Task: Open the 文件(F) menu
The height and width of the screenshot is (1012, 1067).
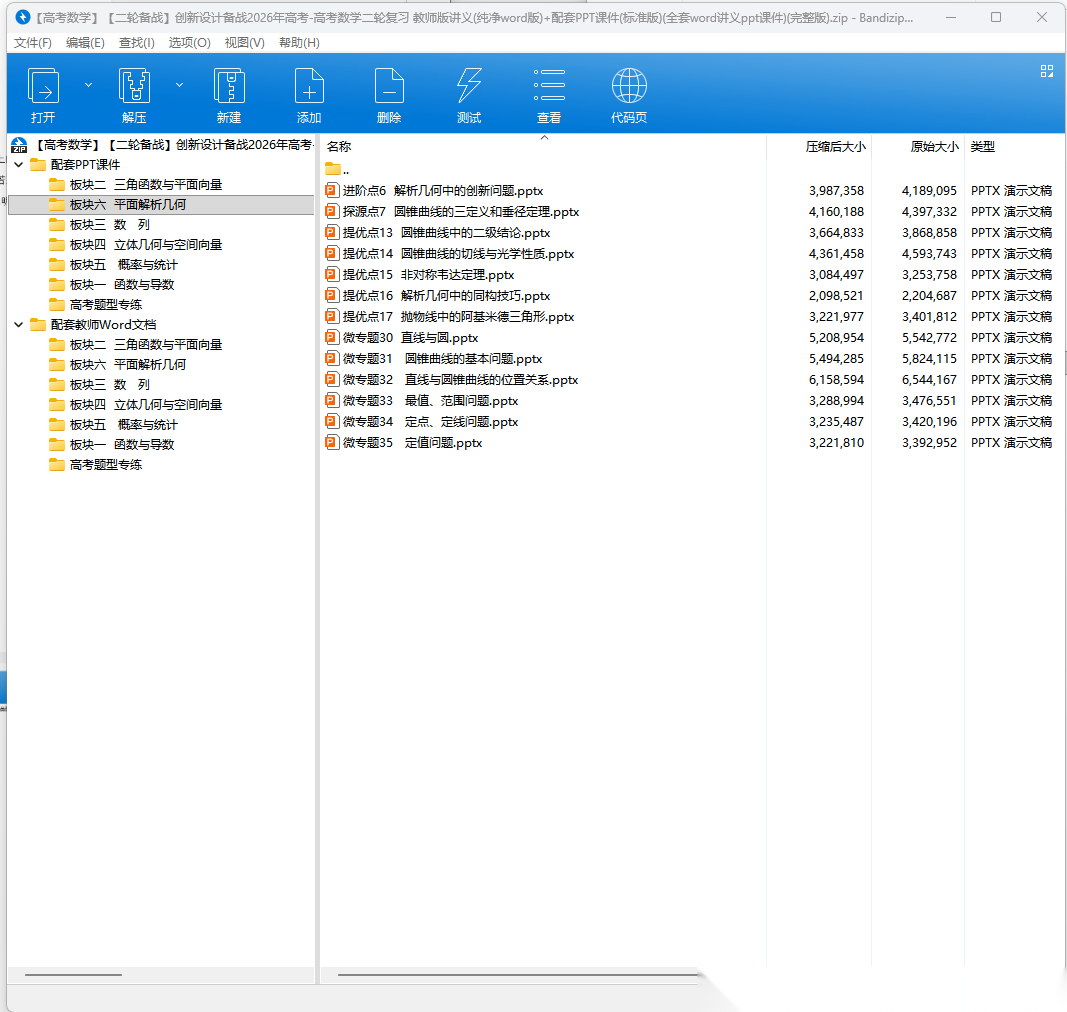Action: (x=33, y=43)
